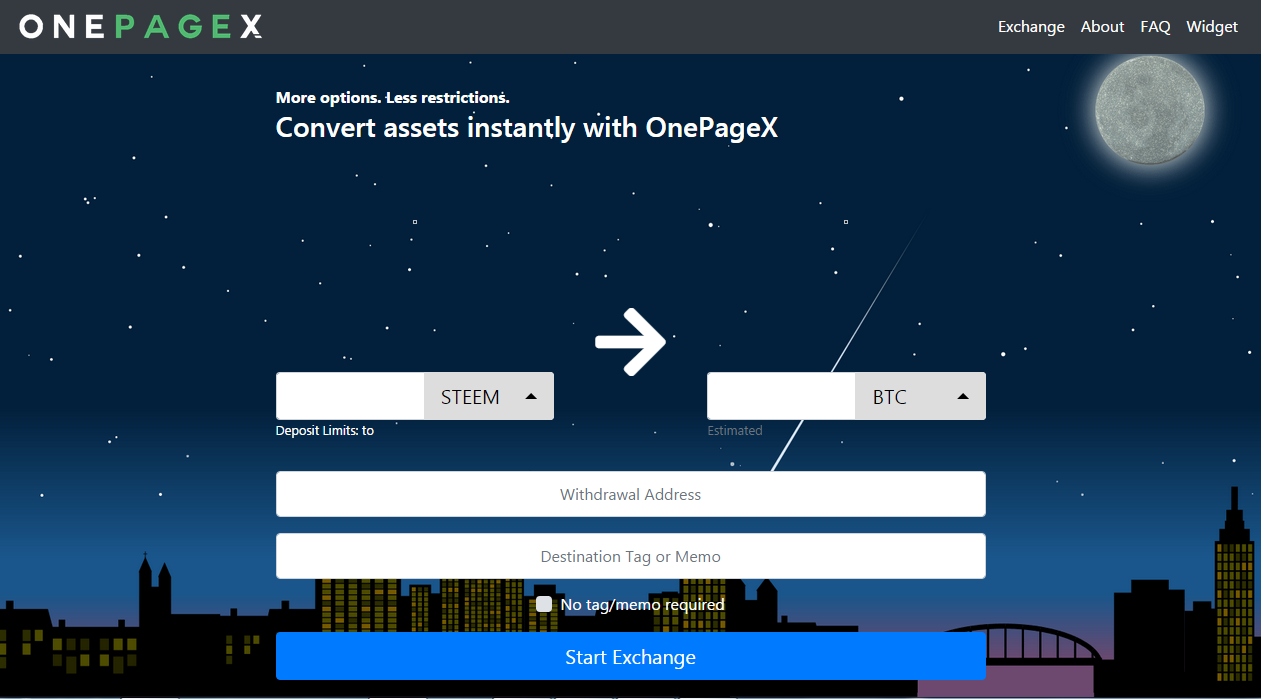The width and height of the screenshot is (1261, 699).
Task: Click the deposit amount input field
Action: click(x=350, y=396)
